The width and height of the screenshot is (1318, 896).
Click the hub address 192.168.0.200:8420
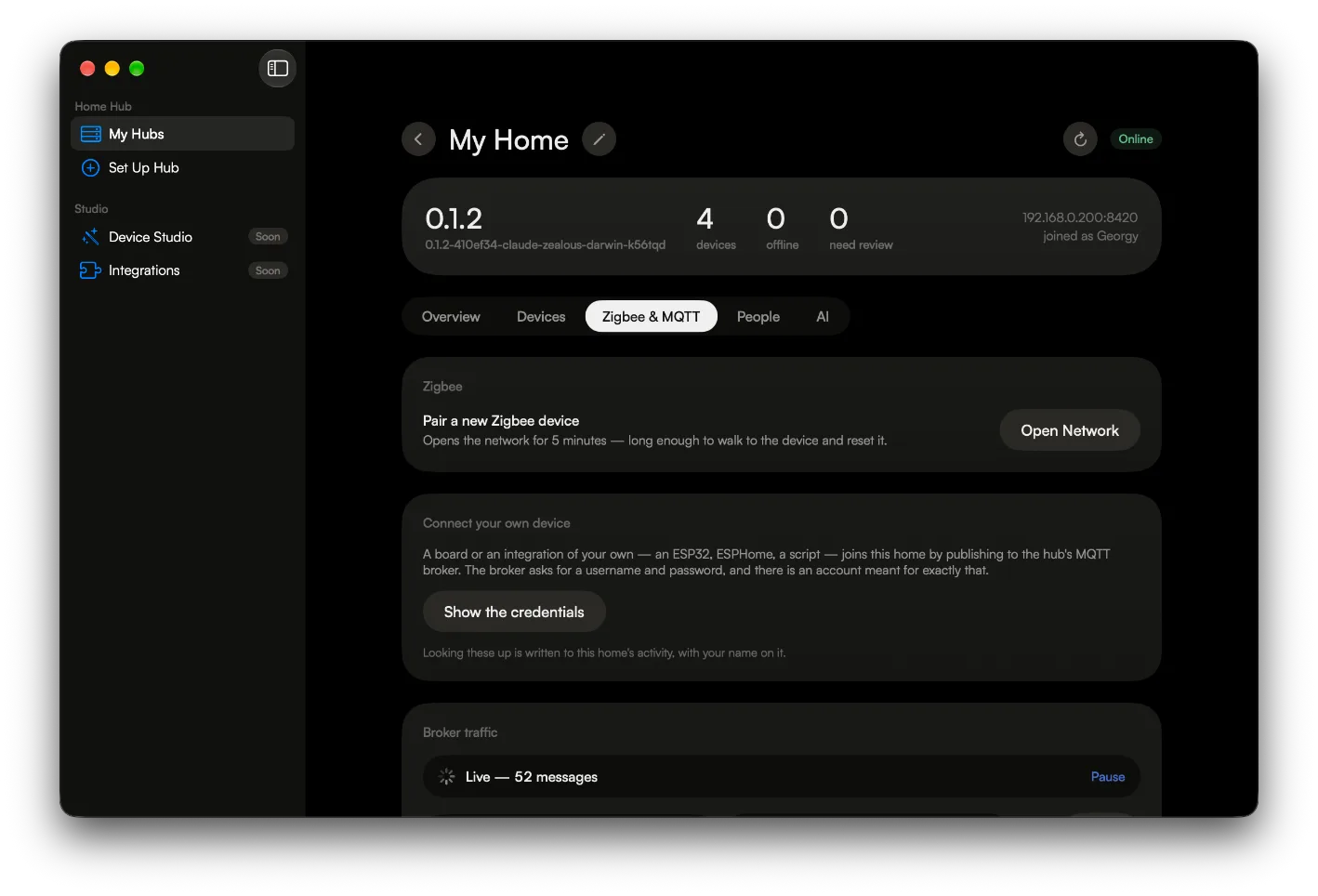[x=1080, y=217]
